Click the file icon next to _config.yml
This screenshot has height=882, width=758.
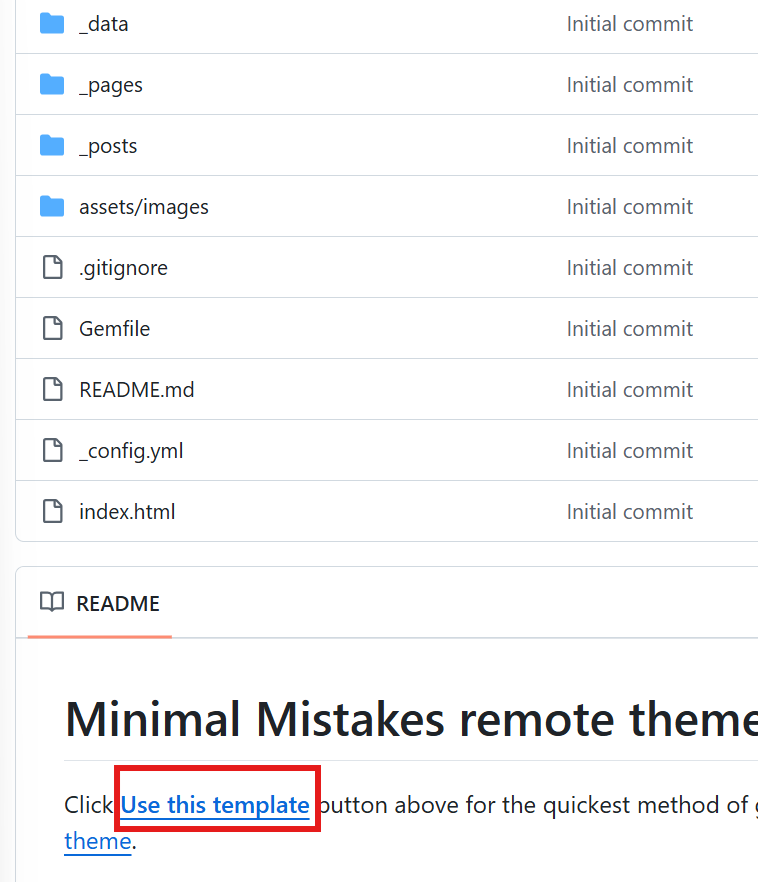(x=52, y=451)
